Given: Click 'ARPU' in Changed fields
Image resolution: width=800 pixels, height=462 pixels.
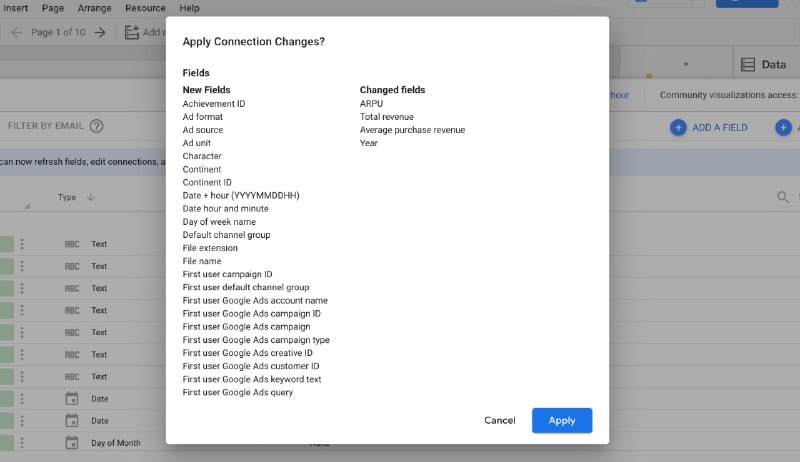Looking at the screenshot, I should [x=371, y=104].
